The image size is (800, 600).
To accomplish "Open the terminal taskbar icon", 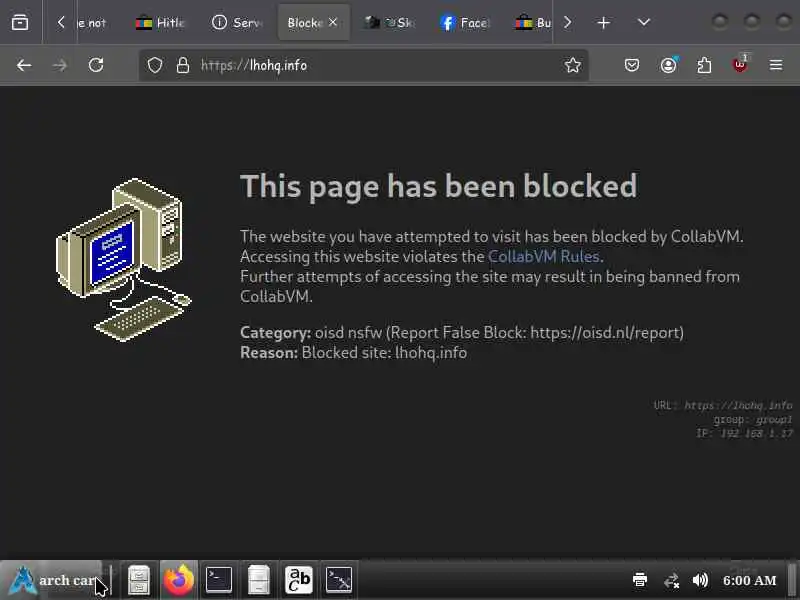I will tap(219, 580).
